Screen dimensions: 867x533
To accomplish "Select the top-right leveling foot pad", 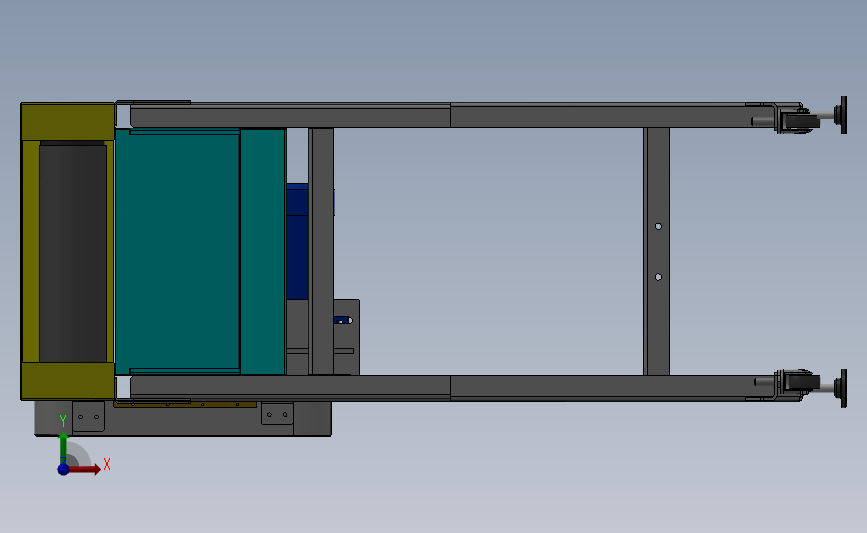I will point(844,115).
